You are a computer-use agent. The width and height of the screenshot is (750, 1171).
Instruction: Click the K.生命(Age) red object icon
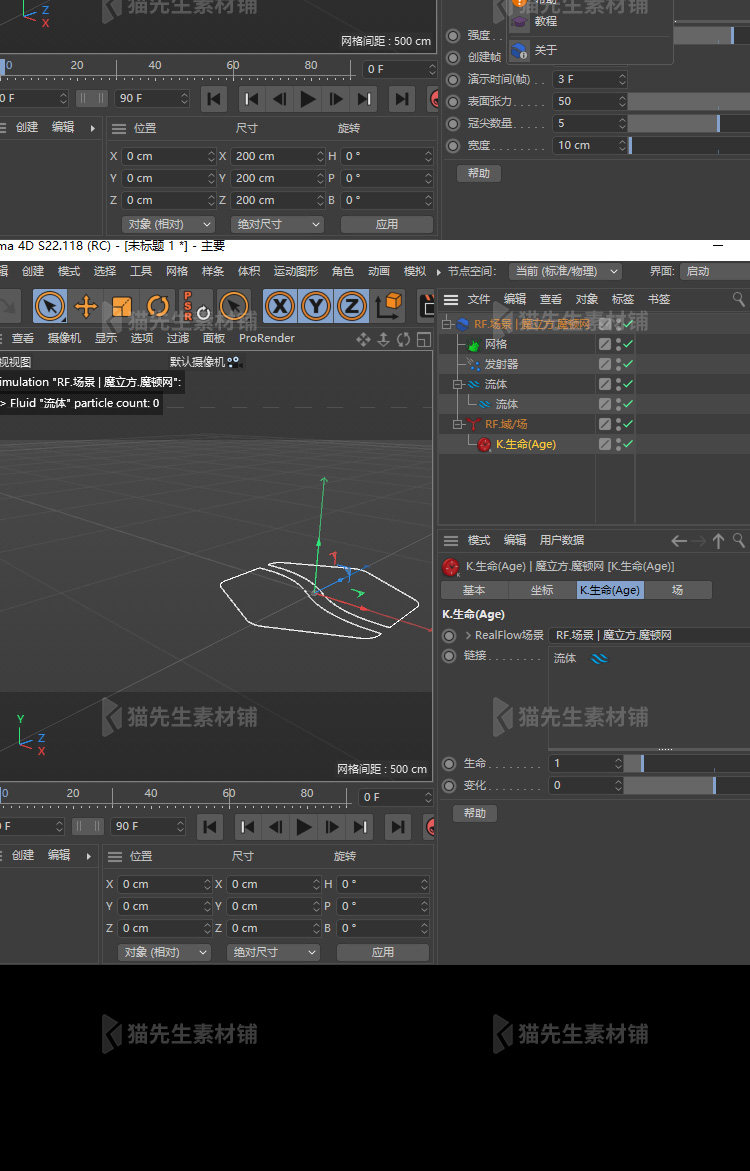484,444
